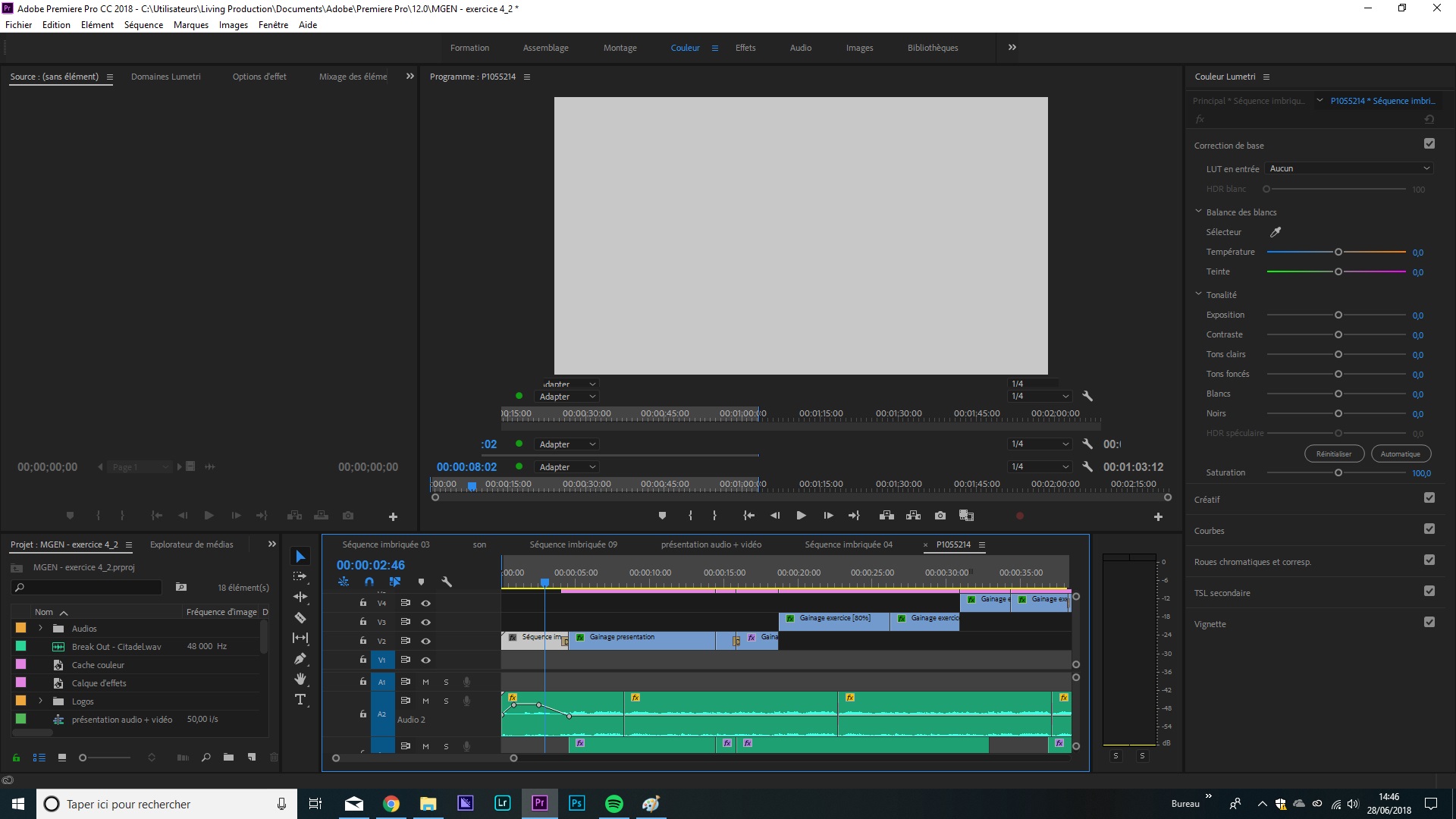This screenshot has width=1456, height=819.
Task: Click the Saturation slider handle
Action: click(x=1338, y=472)
